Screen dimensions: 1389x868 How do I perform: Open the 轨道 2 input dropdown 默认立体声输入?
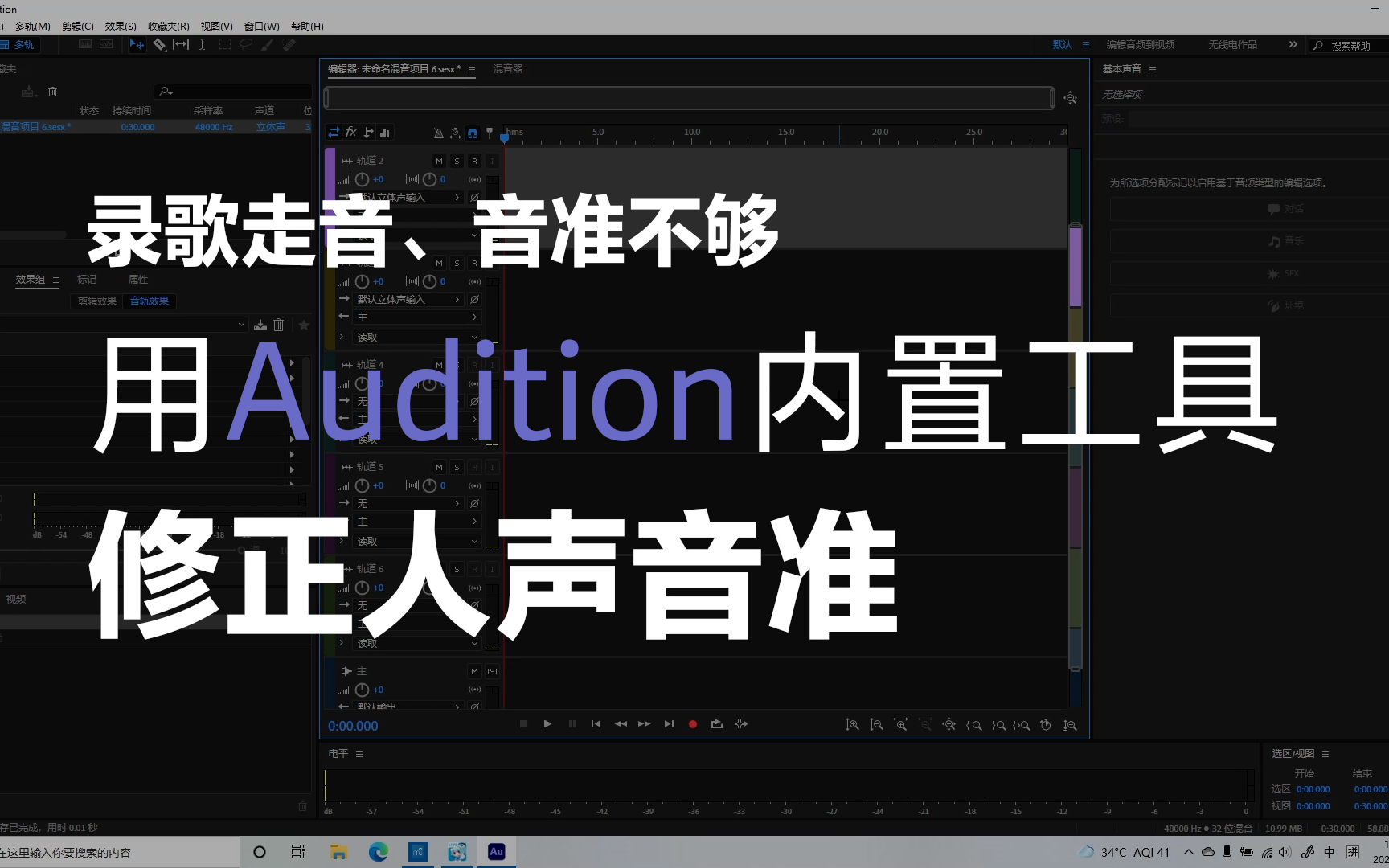click(409, 198)
